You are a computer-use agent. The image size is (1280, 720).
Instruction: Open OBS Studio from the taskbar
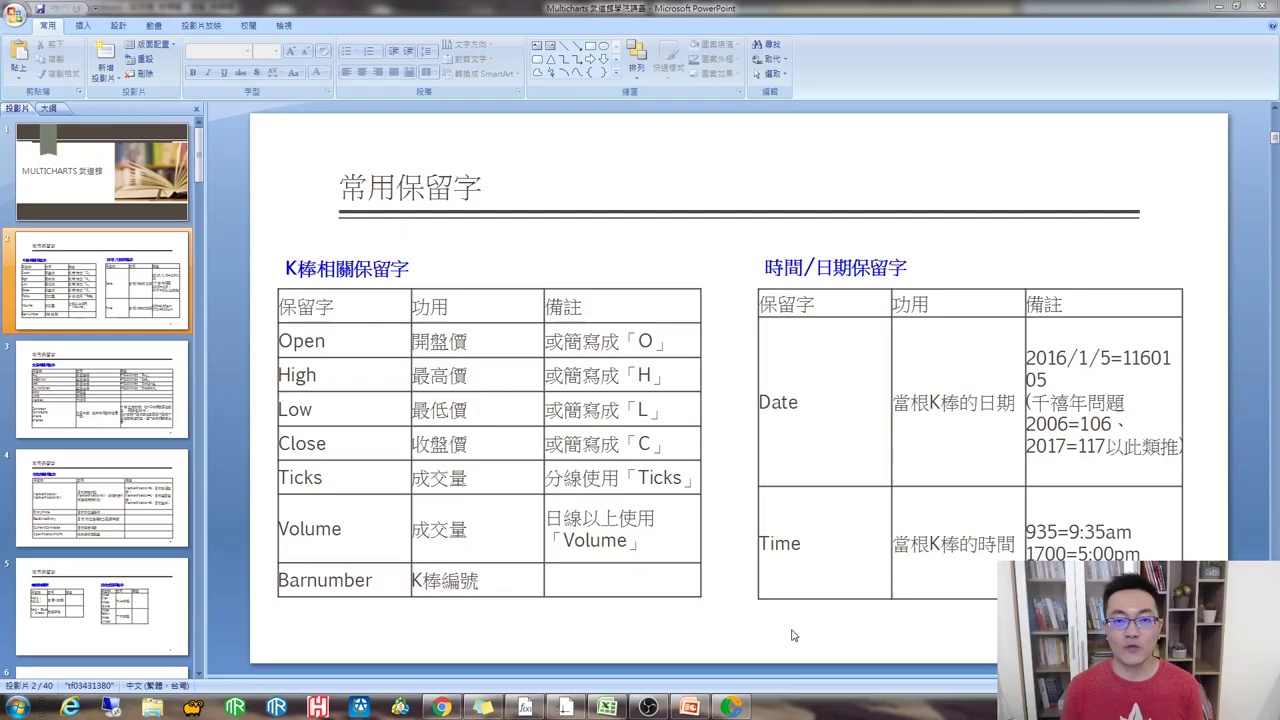pyautogui.click(x=648, y=708)
